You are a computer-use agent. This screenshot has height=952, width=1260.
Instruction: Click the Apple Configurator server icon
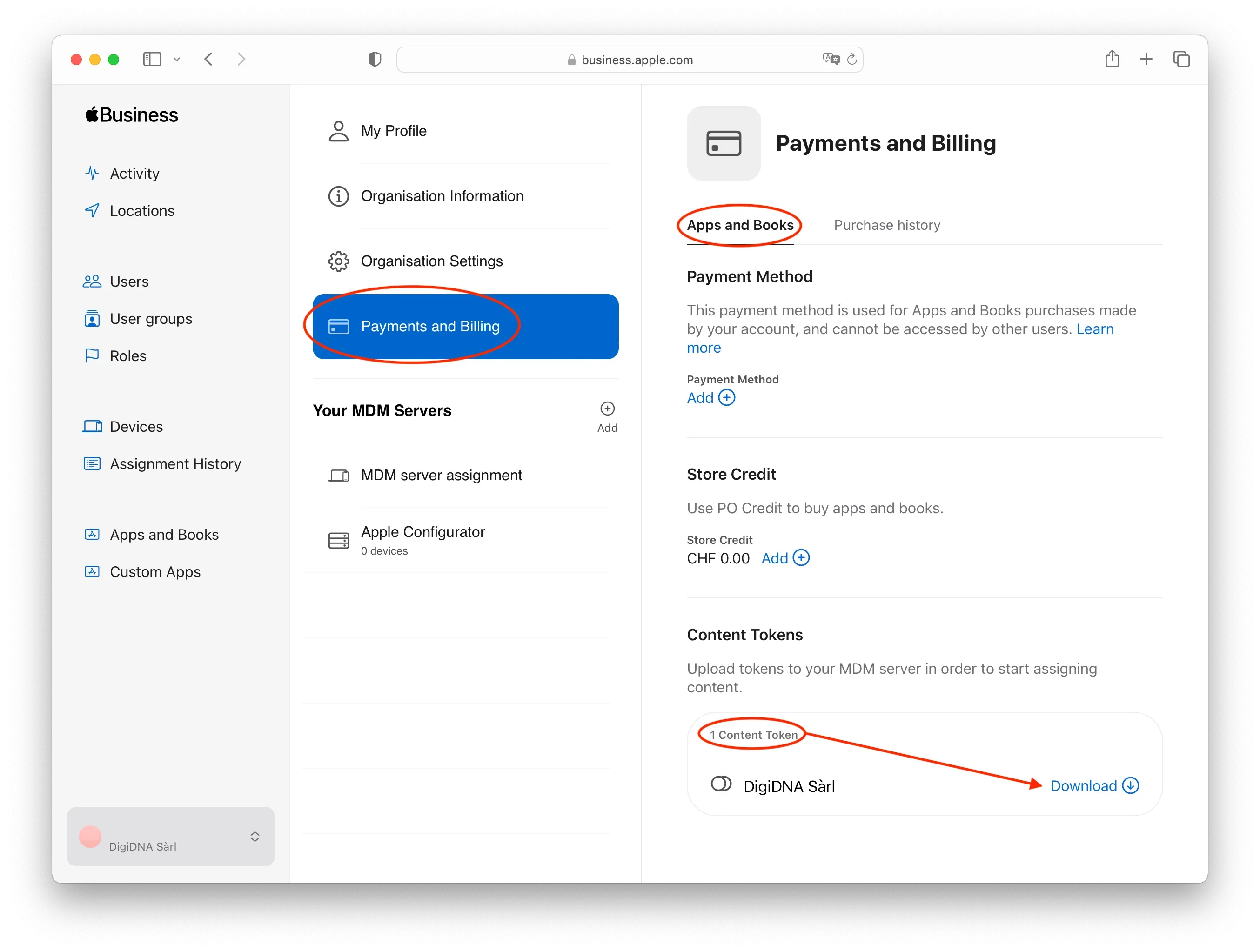(338, 540)
